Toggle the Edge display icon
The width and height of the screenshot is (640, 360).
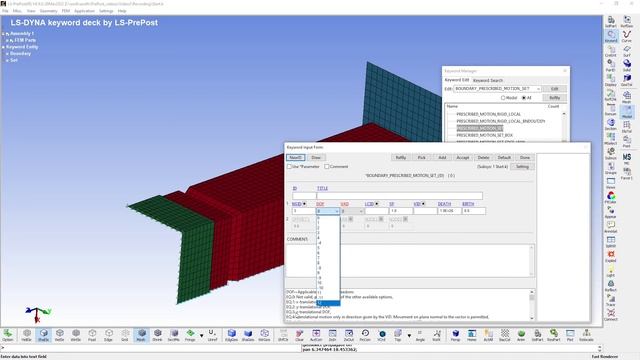(x=109, y=335)
